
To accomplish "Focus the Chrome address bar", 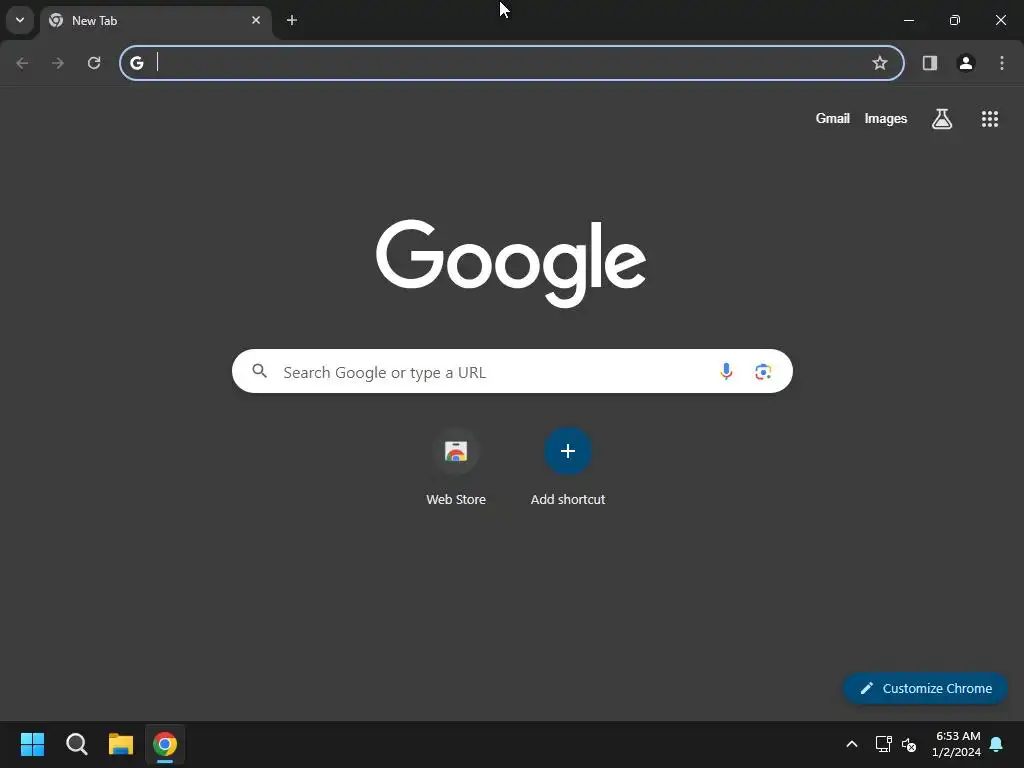I will (511, 63).
